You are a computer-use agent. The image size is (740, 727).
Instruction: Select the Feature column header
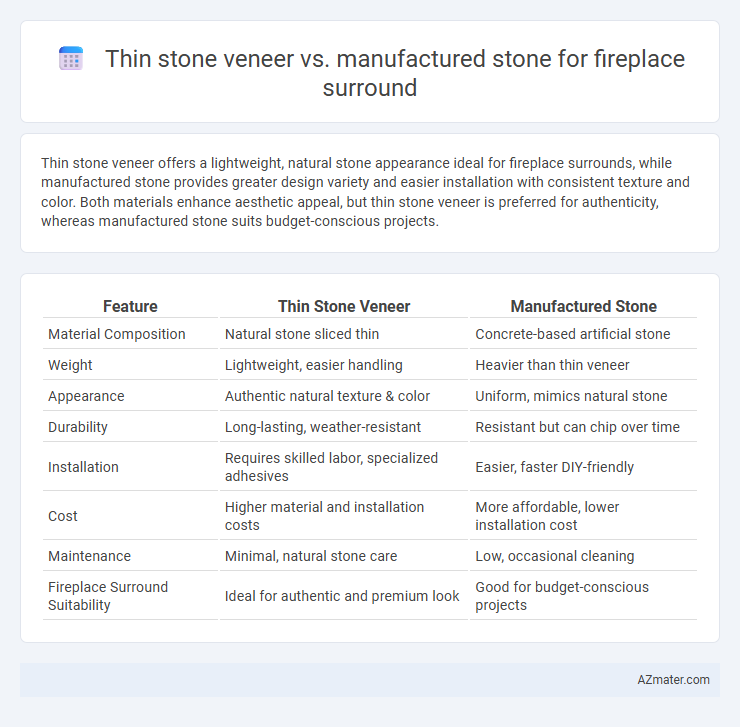pos(130,306)
